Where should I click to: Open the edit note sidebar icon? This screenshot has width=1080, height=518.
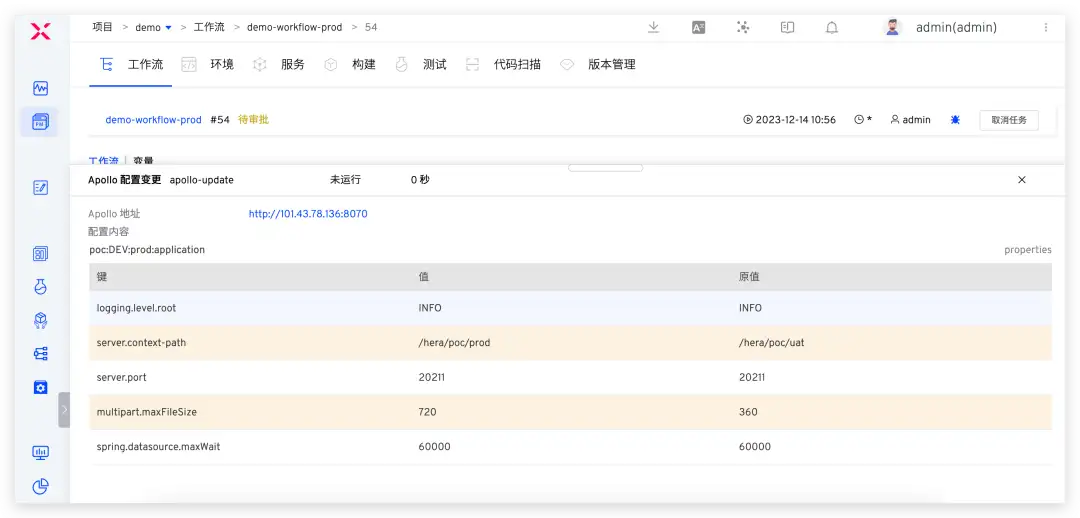[x=41, y=187]
